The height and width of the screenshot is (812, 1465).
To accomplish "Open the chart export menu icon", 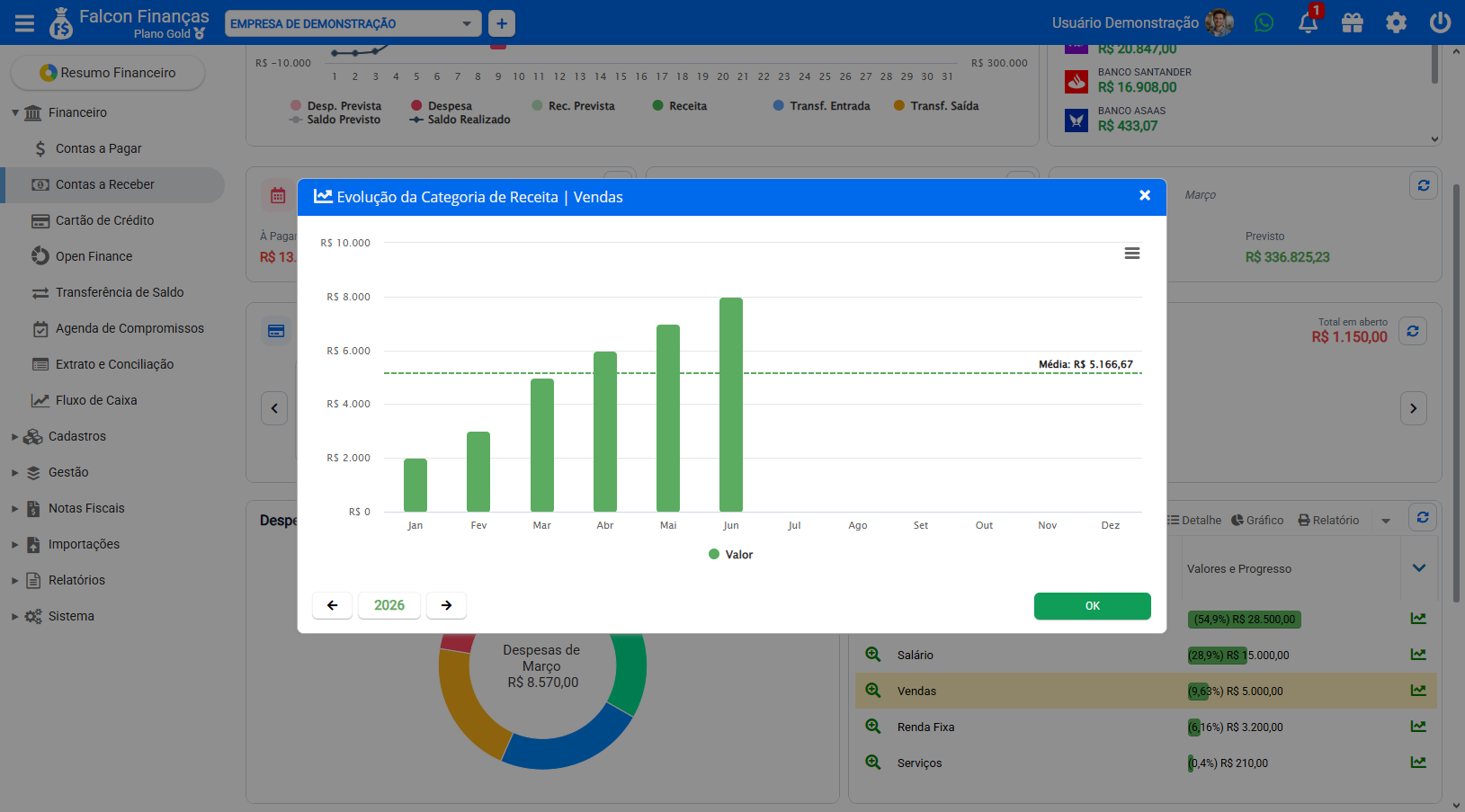I will coord(1132,254).
